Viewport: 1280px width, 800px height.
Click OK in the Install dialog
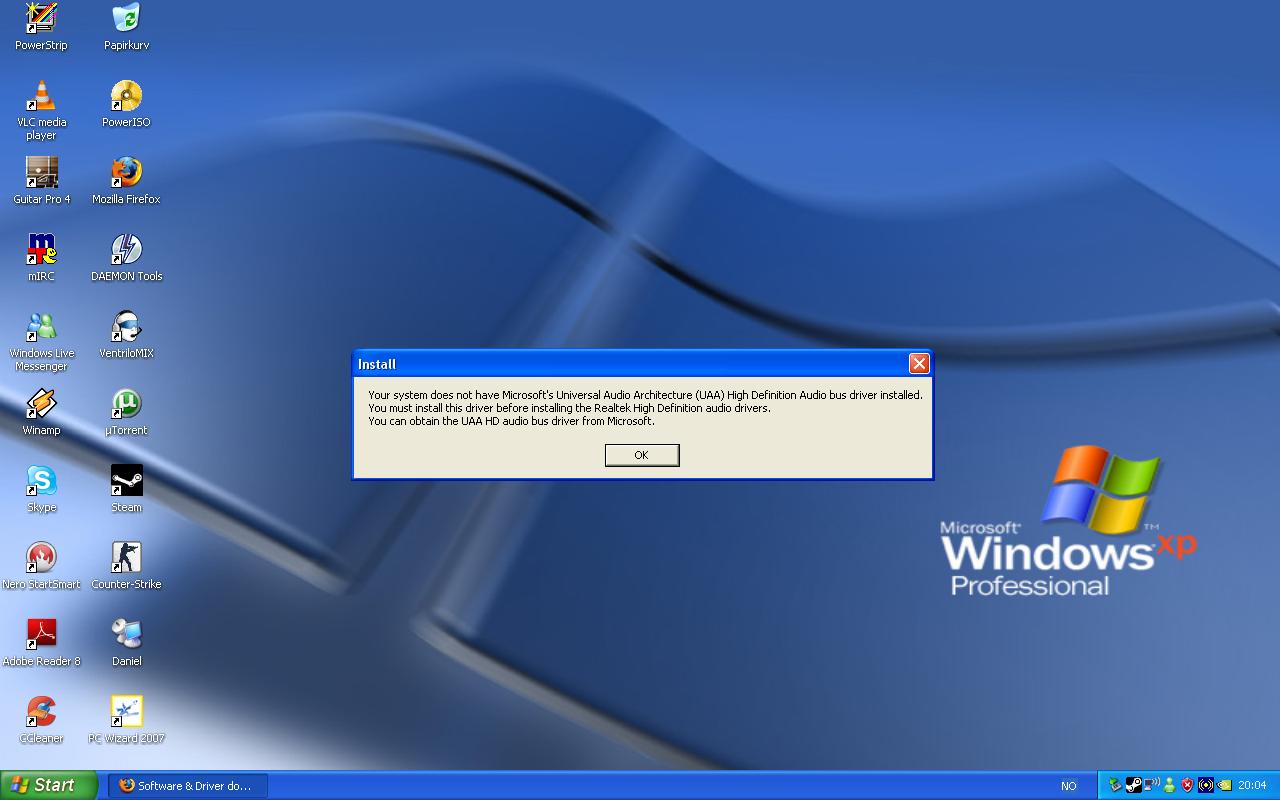(x=642, y=455)
